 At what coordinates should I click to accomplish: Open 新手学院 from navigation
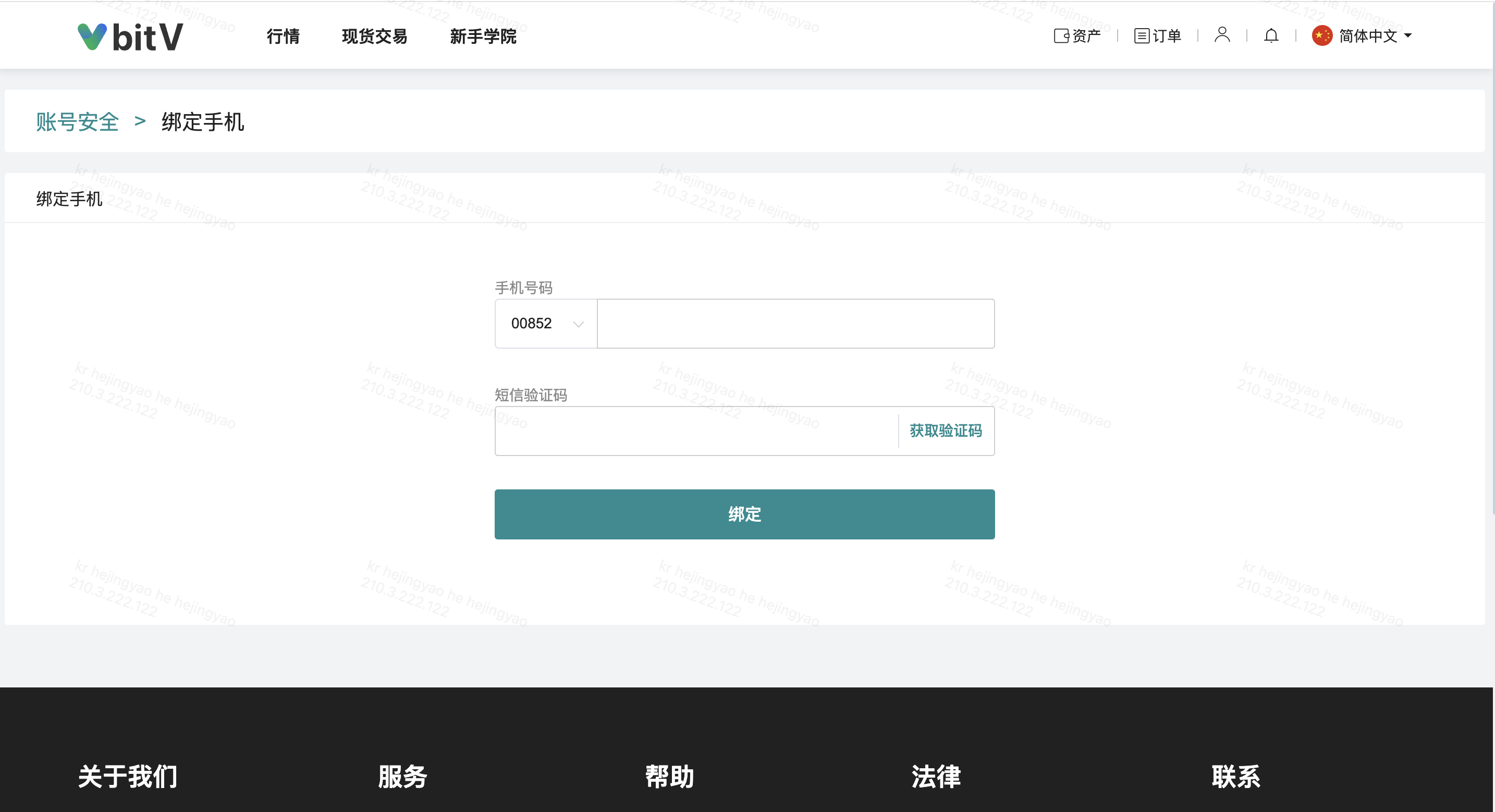point(483,36)
